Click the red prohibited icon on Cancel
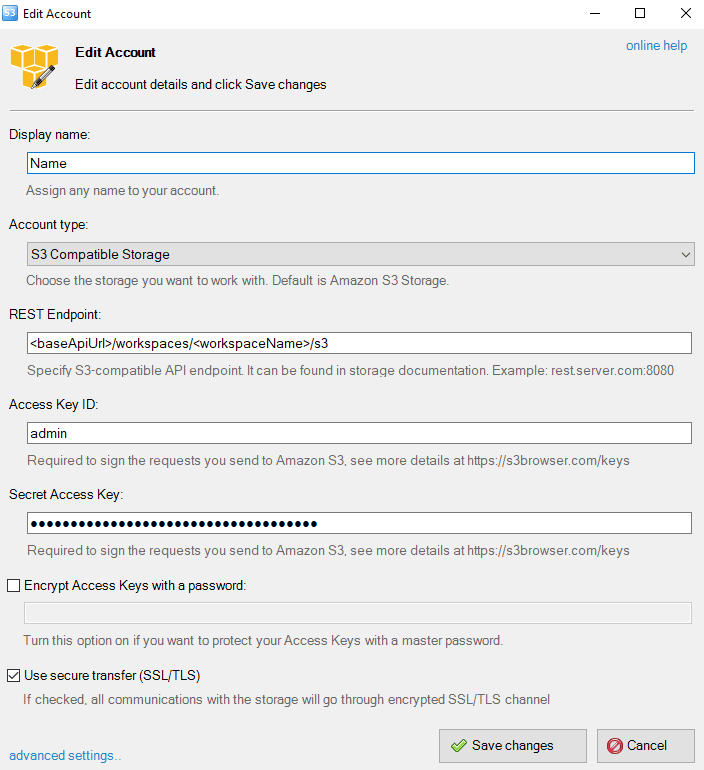The image size is (704, 770). click(x=614, y=745)
